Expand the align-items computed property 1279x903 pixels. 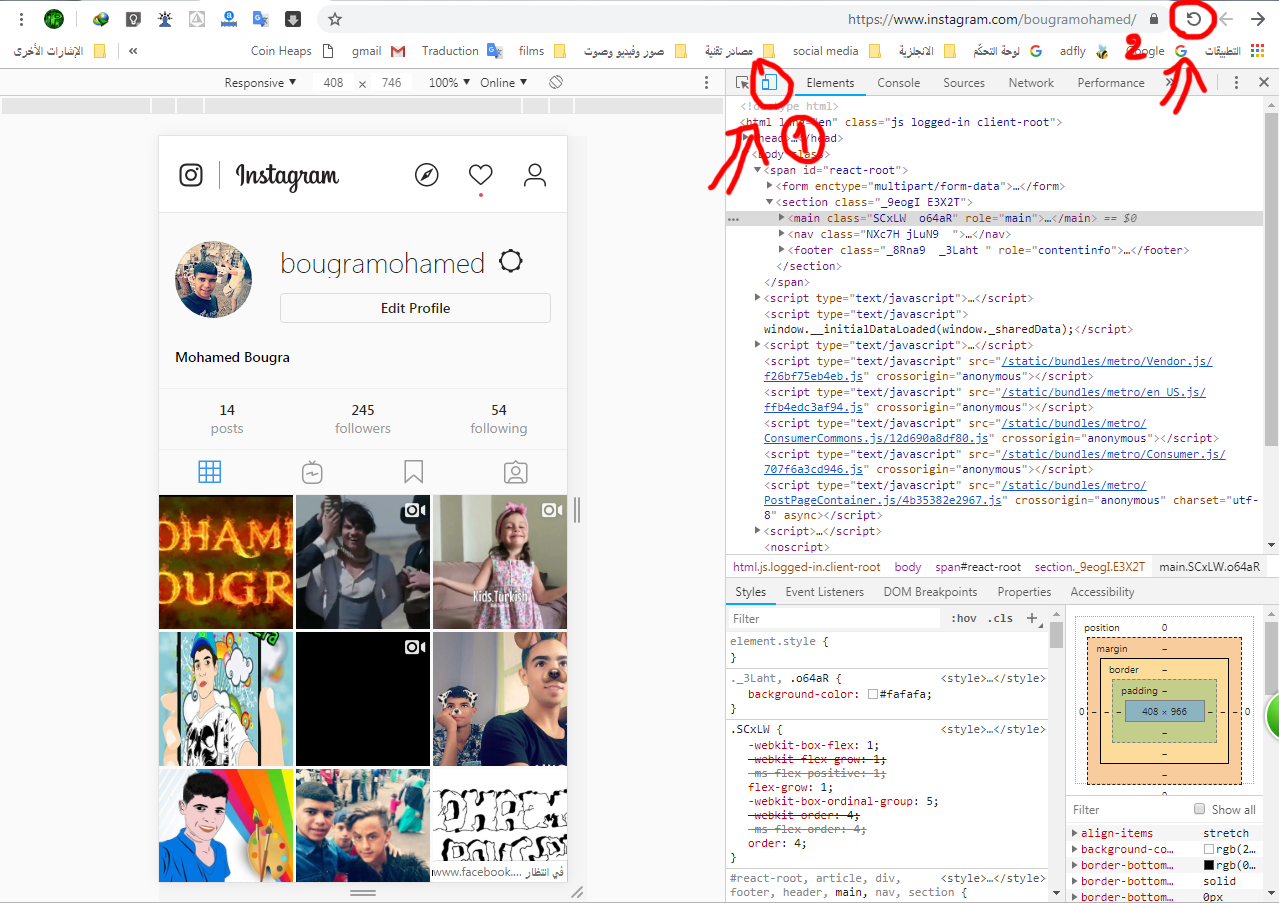point(1074,833)
